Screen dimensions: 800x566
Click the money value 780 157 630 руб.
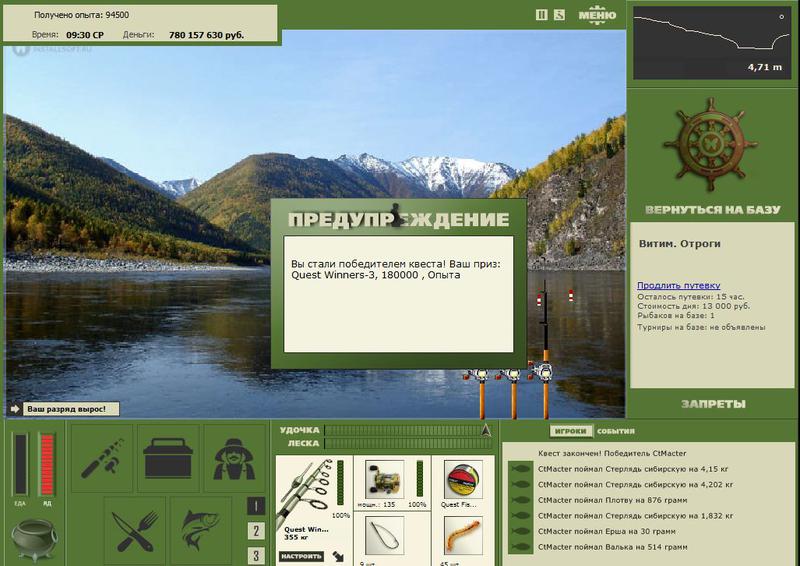point(206,35)
